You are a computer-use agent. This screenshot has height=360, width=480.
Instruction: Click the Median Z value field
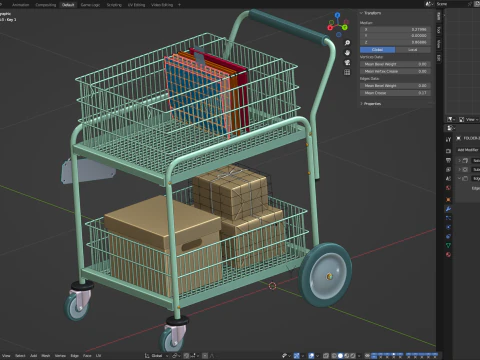(395, 42)
